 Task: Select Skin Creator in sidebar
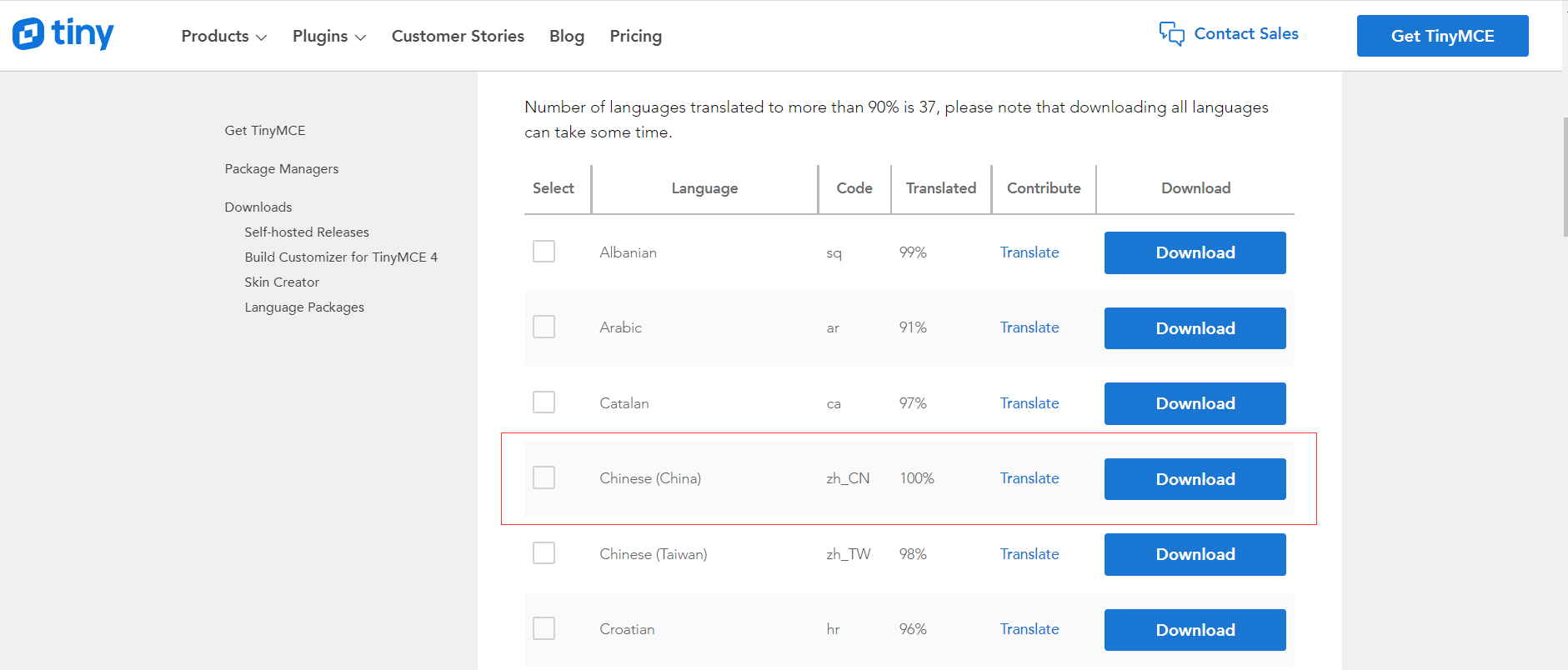tap(282, 282)
